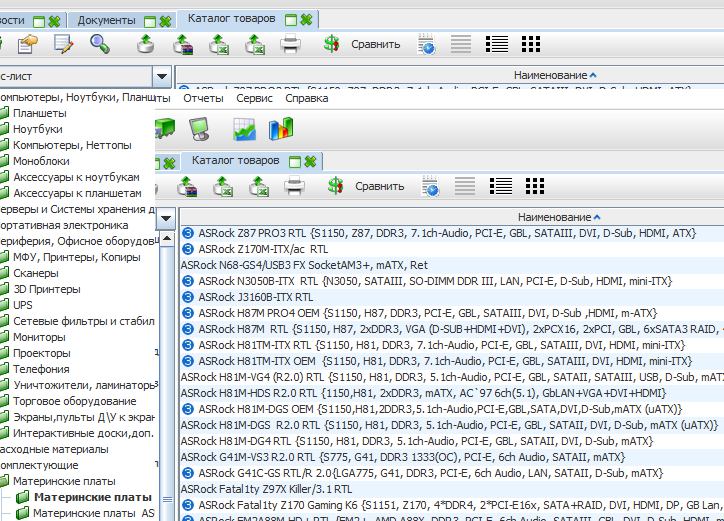Click the plain disk export icon in upper toolbar
The height and width of the screenshot is (521, 724).
point(146,44)
